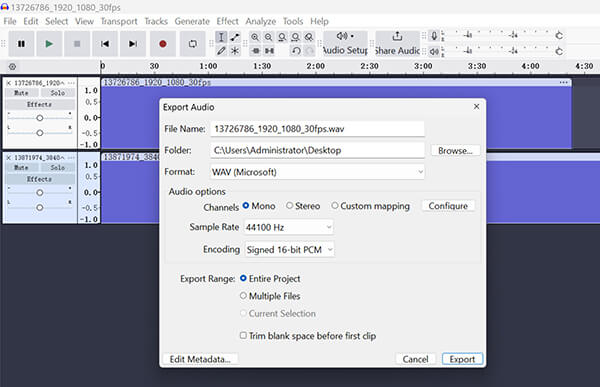Expand the Sample Rate 44100 Hz dropdown
Viewport: 600px width, 387px height.
(289, 227)
